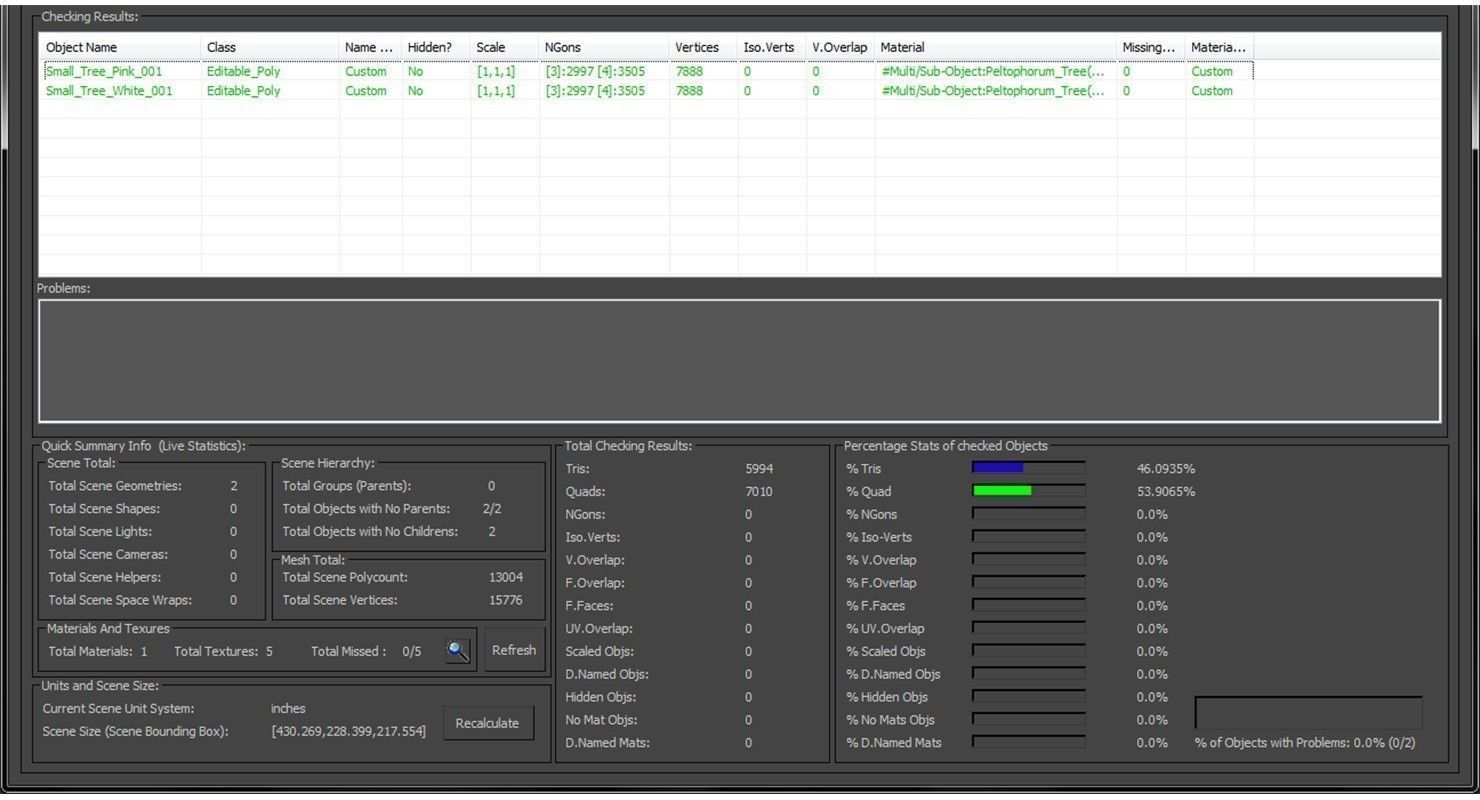
Task: Click inside the empty Problems box
Action: (x=740, y=361)
